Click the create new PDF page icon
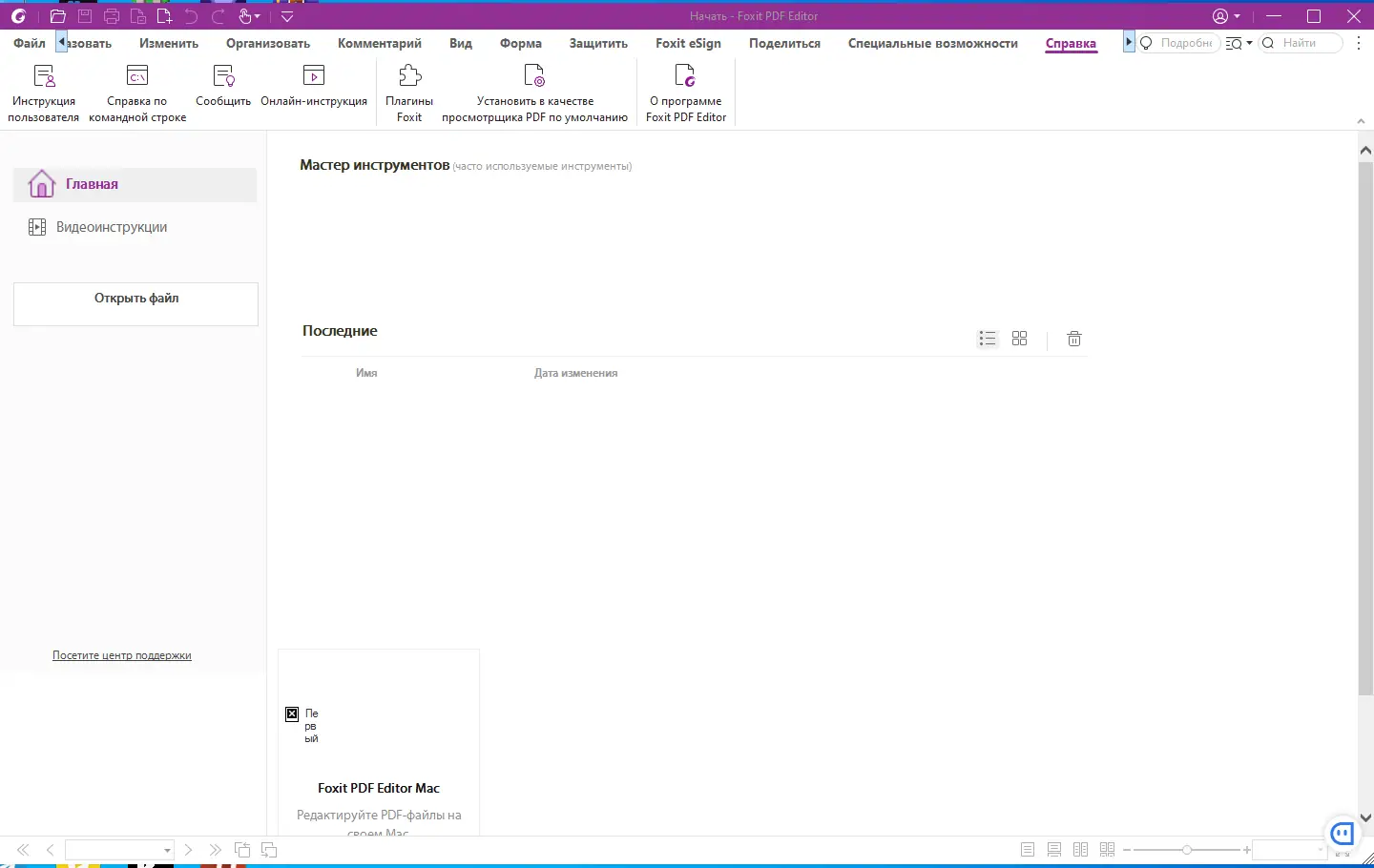The height and width of the screenshot is (868, 1374). [x=164, y=16]
